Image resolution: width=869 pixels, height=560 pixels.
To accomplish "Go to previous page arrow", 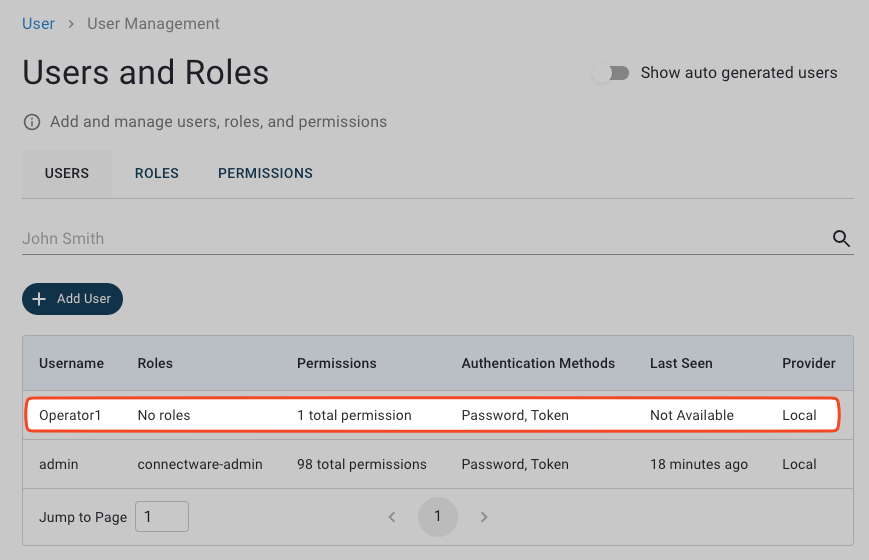I will click(392, 517).
